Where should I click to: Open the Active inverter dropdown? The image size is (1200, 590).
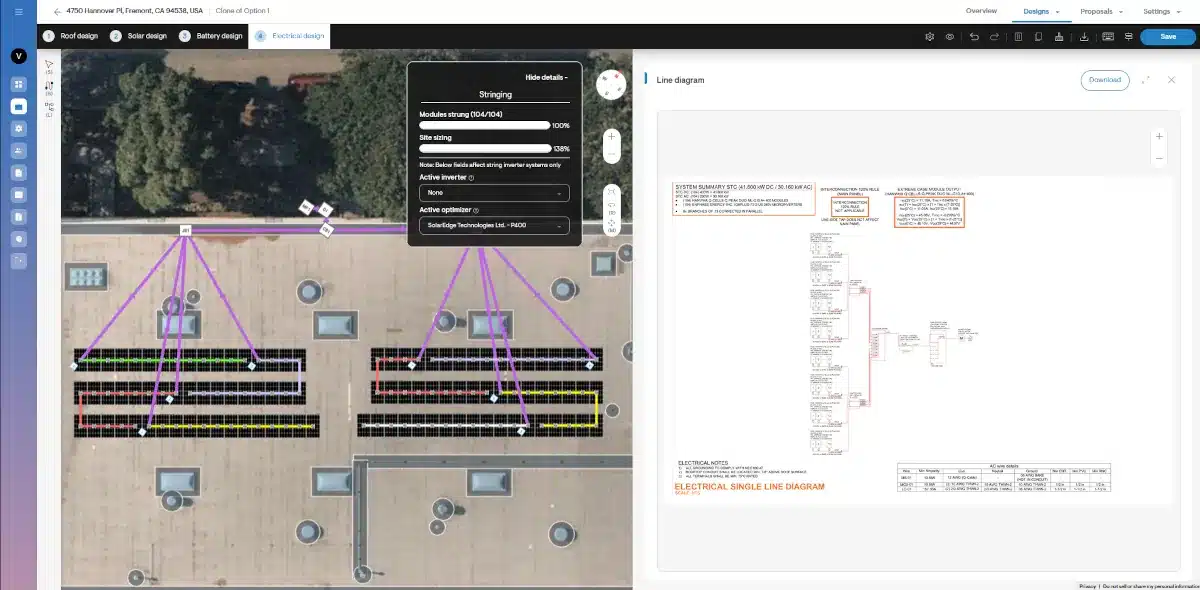point(494,192)
